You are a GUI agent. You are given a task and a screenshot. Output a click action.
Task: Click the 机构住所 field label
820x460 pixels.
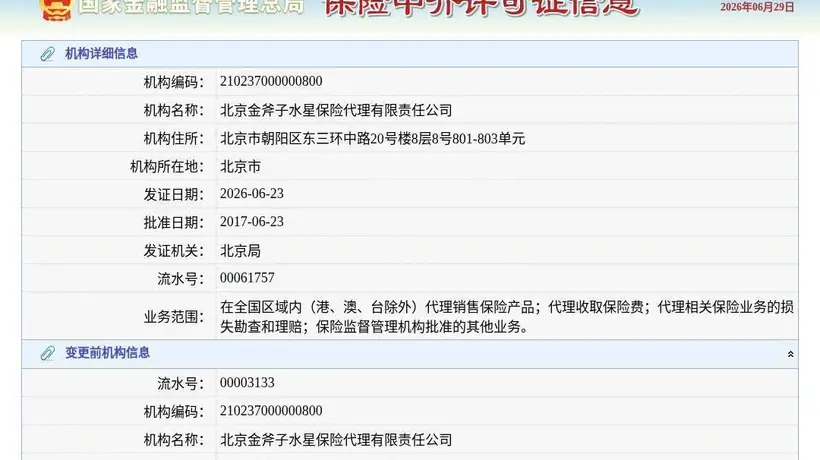(x=174, y=139)
